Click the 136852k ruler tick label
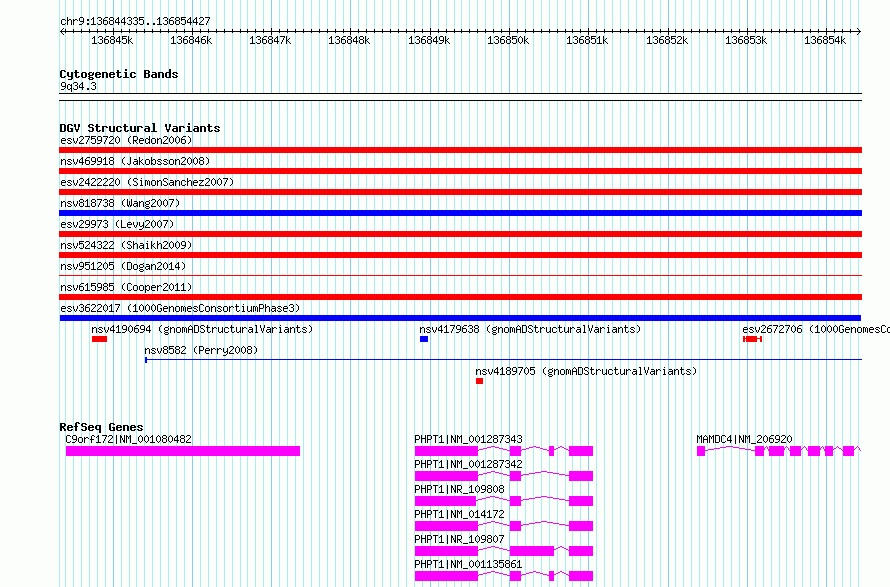 click(x=667, y=40)
